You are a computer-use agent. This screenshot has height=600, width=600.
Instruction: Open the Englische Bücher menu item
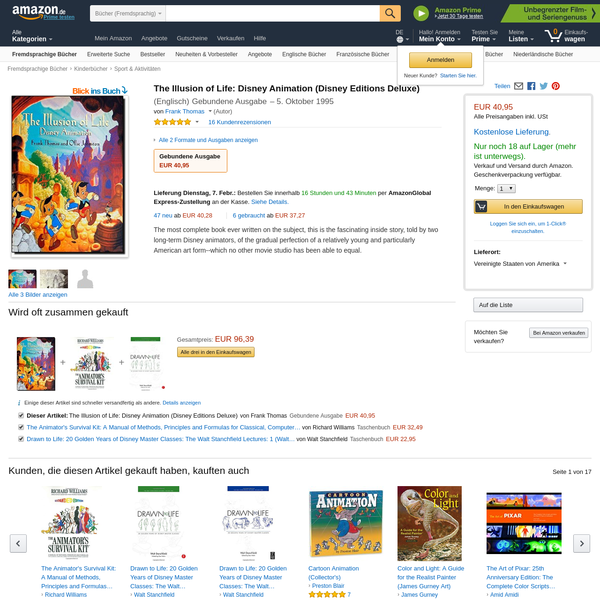(304, 54)
